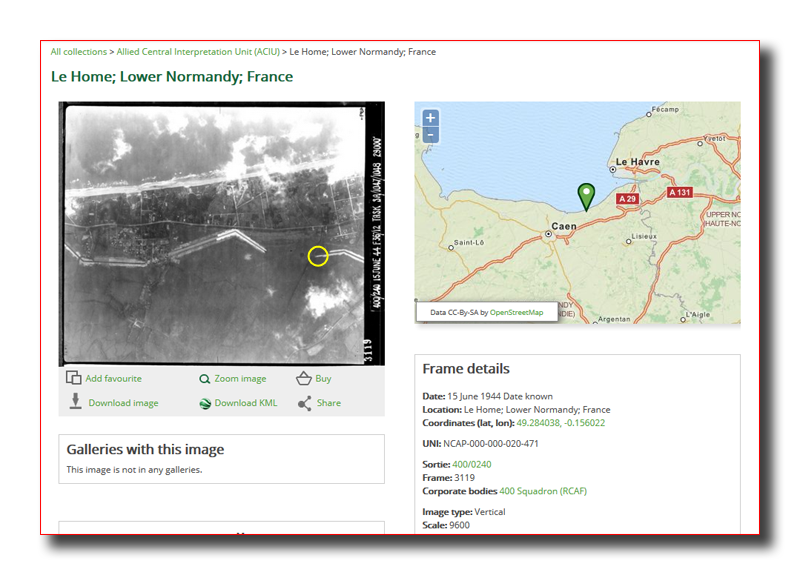
Task: Open the 400 Squadron (RCAF) link
Action: (x=543, y=491)
